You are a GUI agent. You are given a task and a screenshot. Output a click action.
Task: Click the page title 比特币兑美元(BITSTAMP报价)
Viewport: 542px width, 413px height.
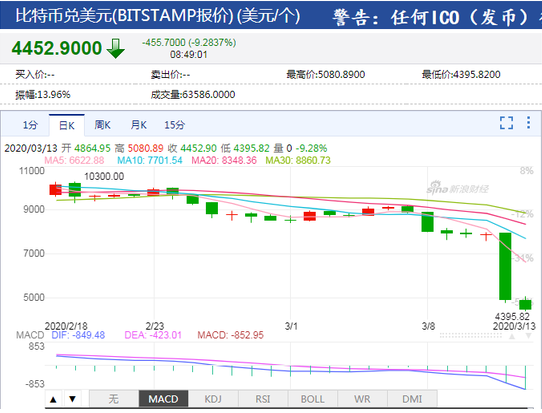pyautogui.click(x=124, y=16)
